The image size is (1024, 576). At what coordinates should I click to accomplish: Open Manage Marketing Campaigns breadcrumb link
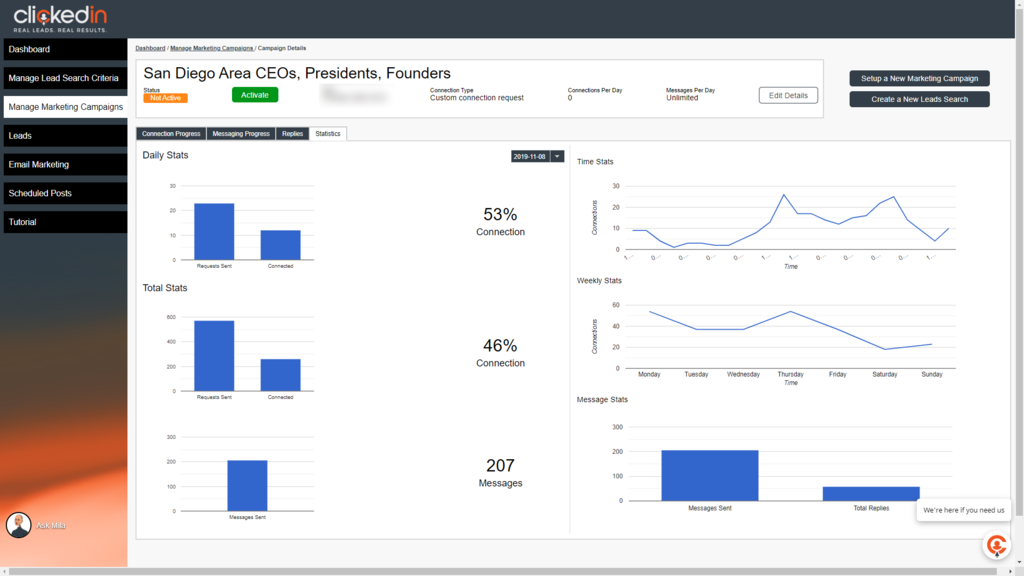[x=212, y=48]
